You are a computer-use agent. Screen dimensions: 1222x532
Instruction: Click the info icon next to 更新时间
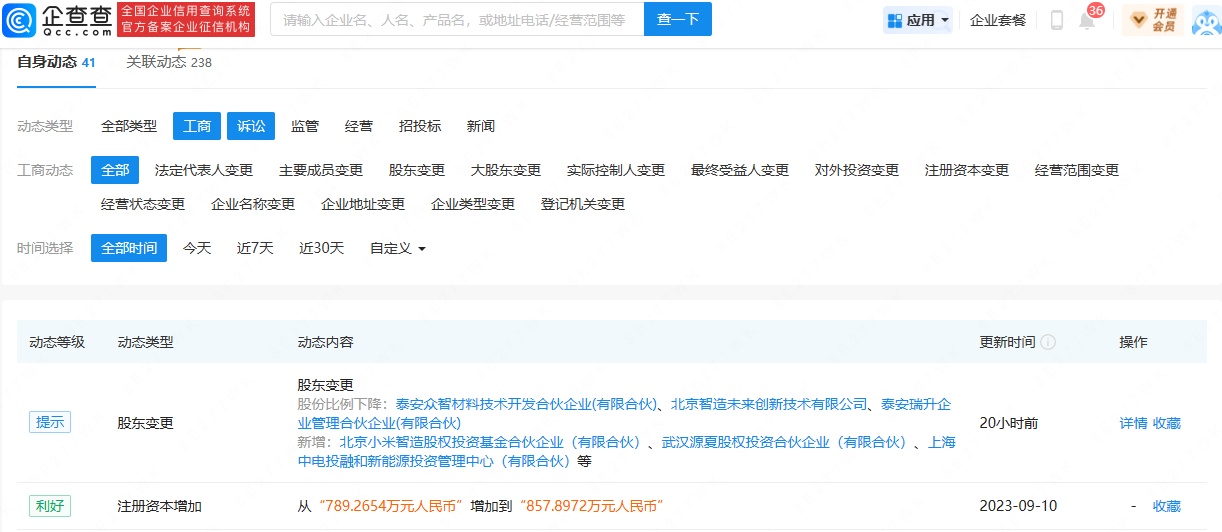tap(1048, 342)
